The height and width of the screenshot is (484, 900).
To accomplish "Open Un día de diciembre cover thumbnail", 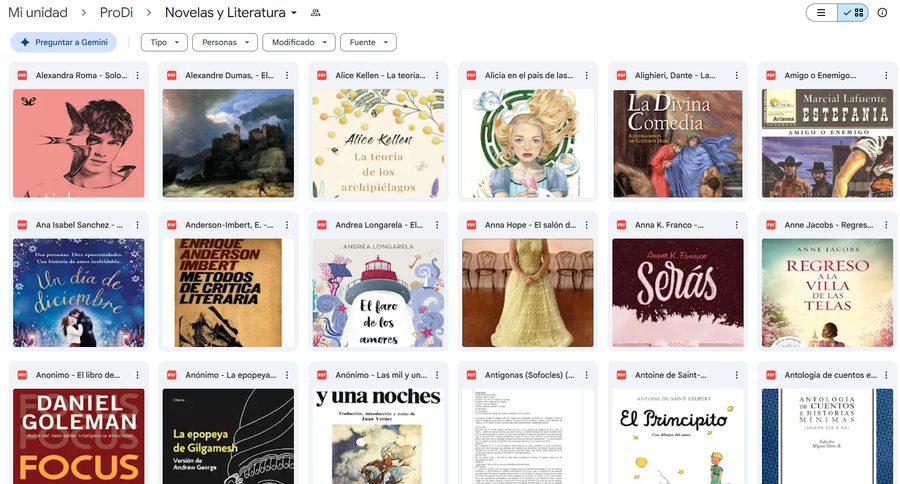I will [x=79, y=293].
